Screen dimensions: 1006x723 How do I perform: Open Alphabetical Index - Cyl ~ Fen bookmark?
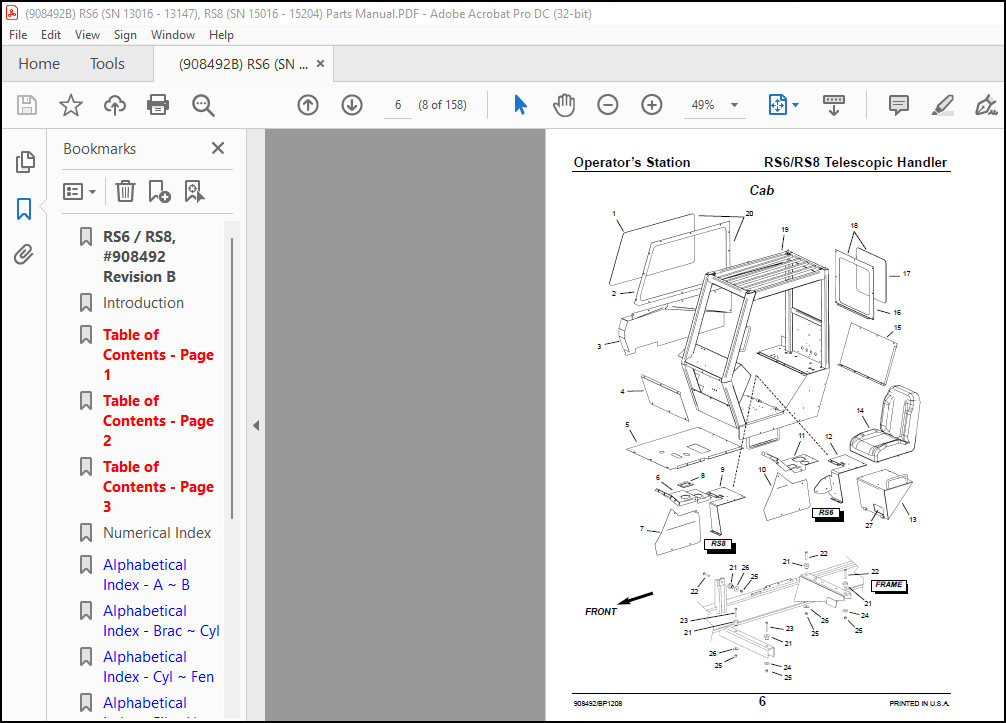coord(158,667)
